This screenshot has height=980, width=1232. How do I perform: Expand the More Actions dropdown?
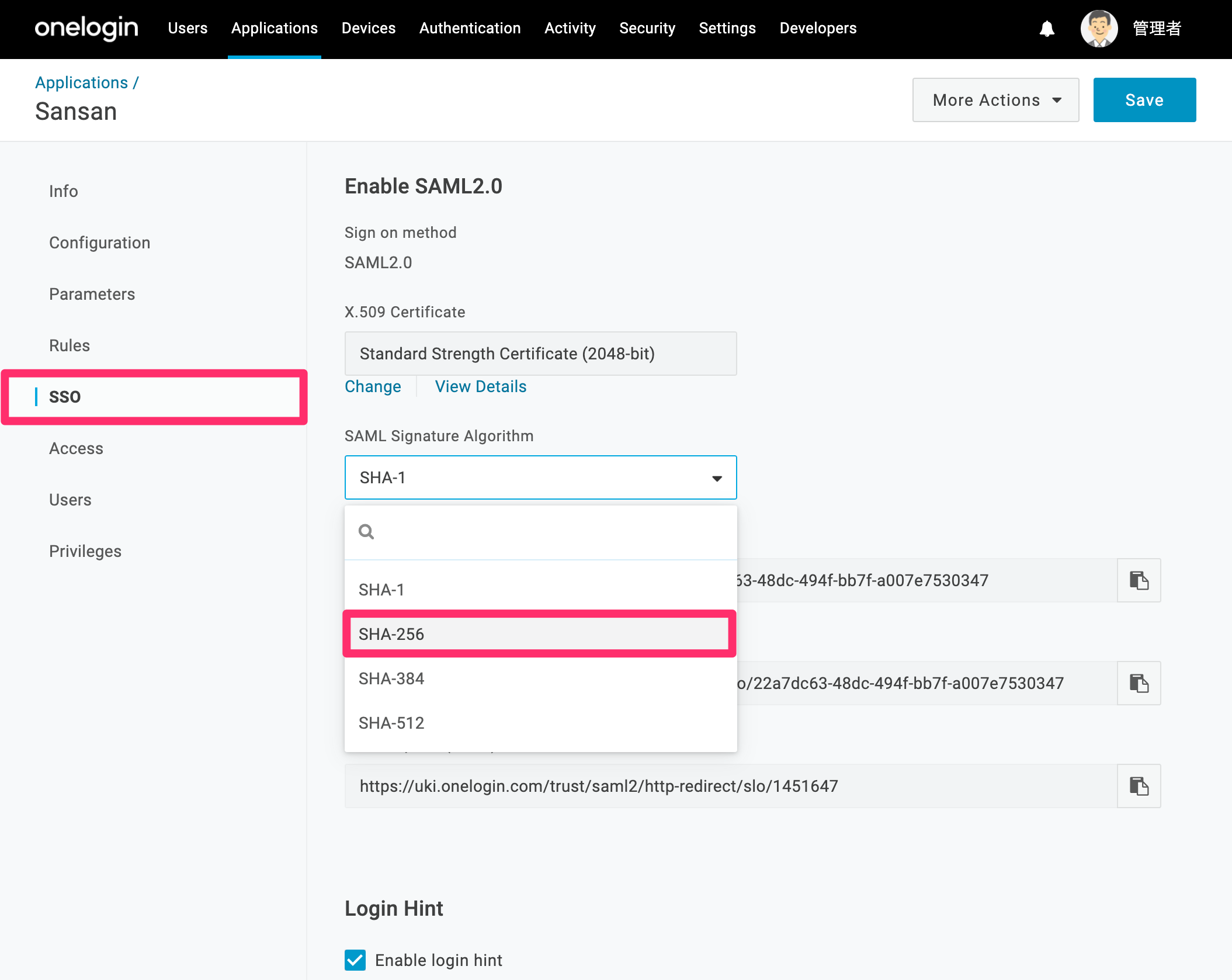pyautogui.click(x=995, y=100)
